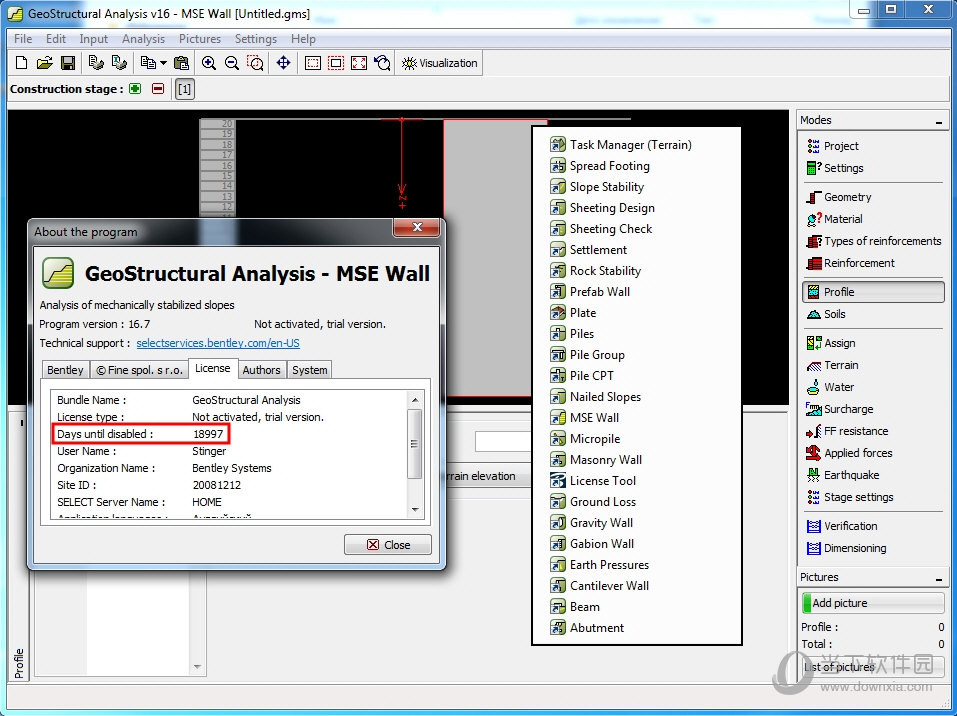Switch to Bentley tab in About dialog
This screenshot has height=716, width=957.
coord(65,370)
